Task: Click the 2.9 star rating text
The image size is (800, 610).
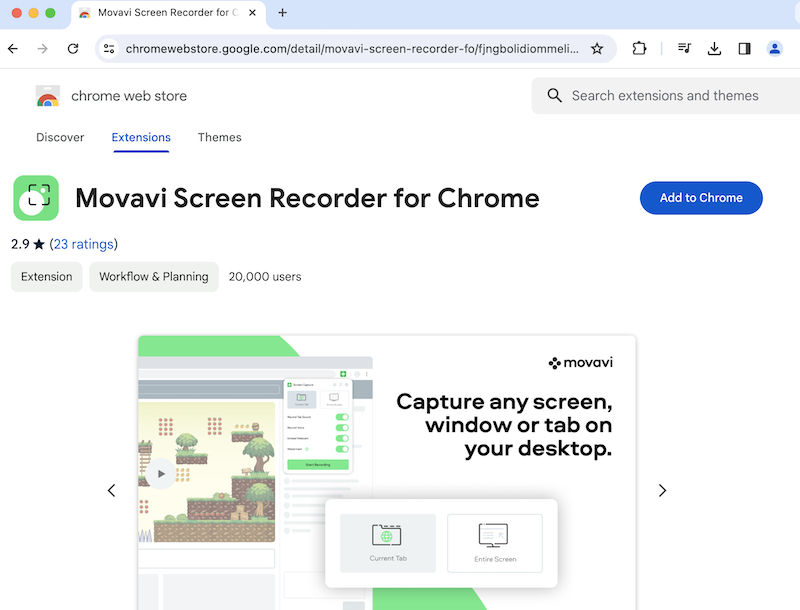Action: (28, 244)
